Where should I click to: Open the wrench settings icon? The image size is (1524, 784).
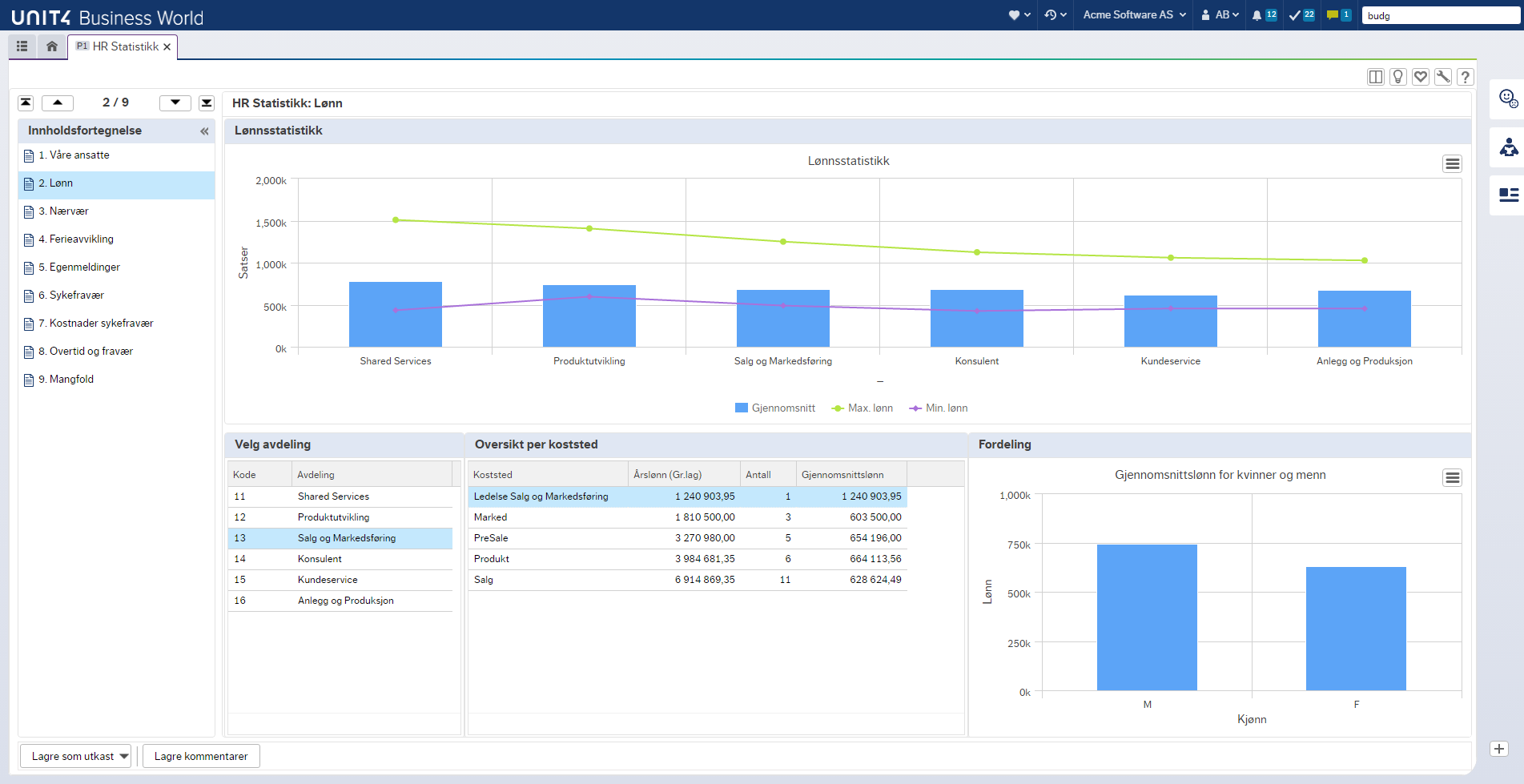pos(1443,77)
